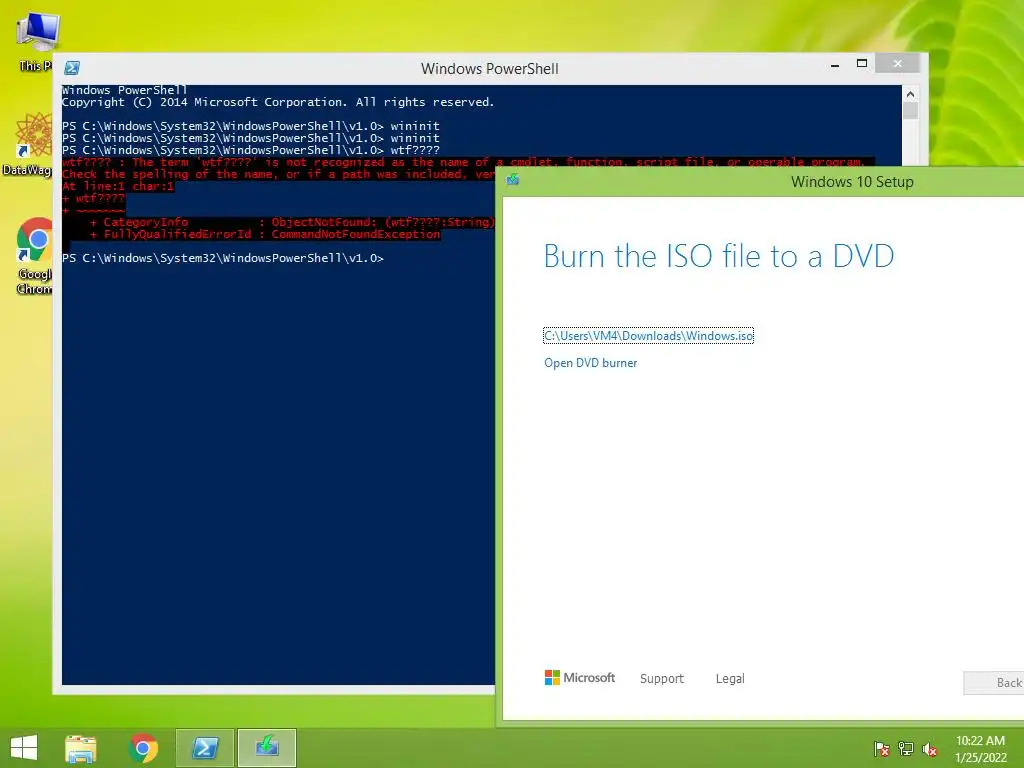Screen dimensions: 1024x768
Task: Click the PowerShell prompt last line
Action: tap(223, 258)
